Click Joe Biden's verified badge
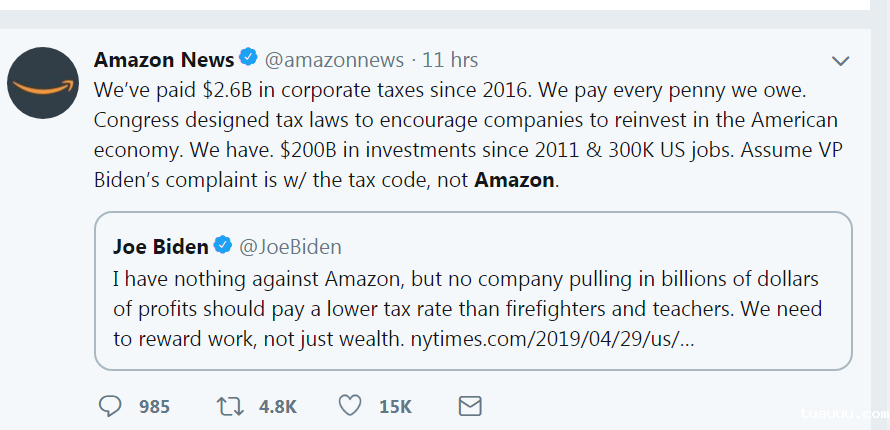The image size is (890, 430). pyautogui.click(x=223, y=246)
